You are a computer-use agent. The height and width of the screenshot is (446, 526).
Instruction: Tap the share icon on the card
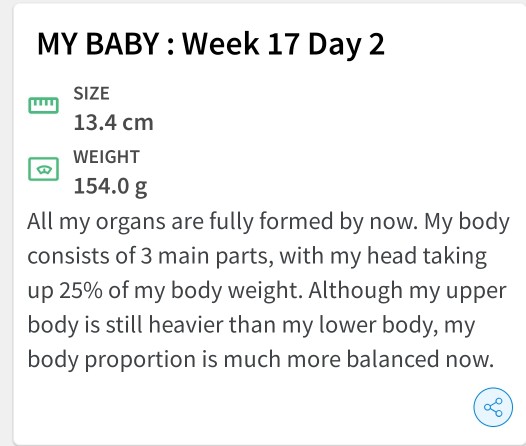(x=493, y=407)
